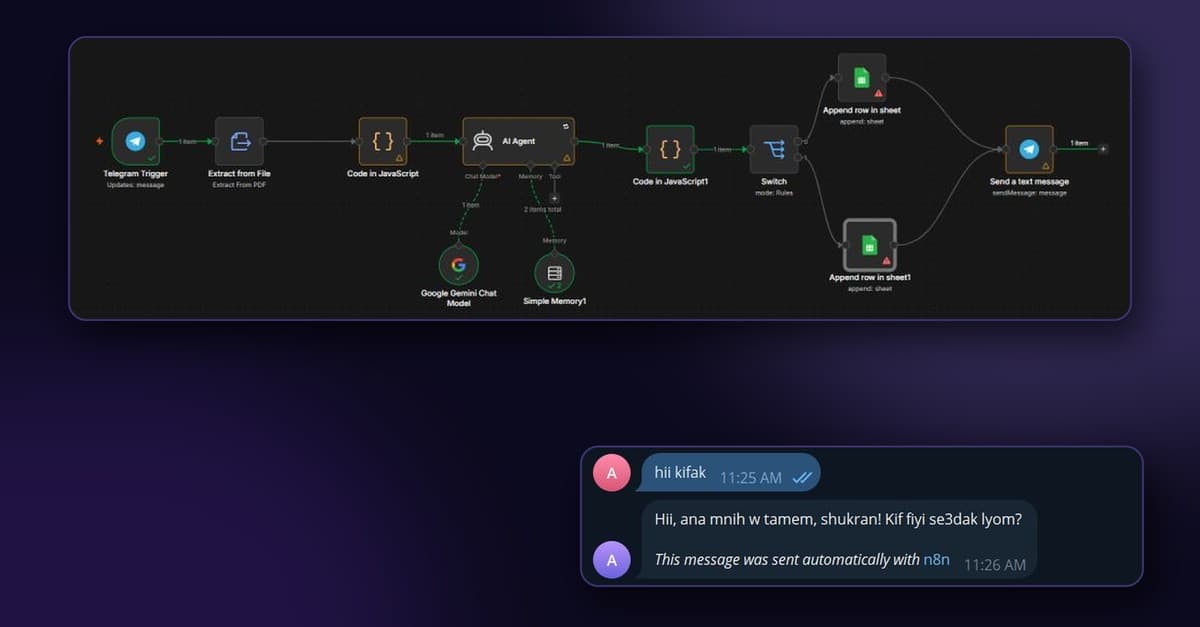Click the 'Append row in sheet1' label
This screenshot has height=627, width=1200.
[x=870, y=277]
